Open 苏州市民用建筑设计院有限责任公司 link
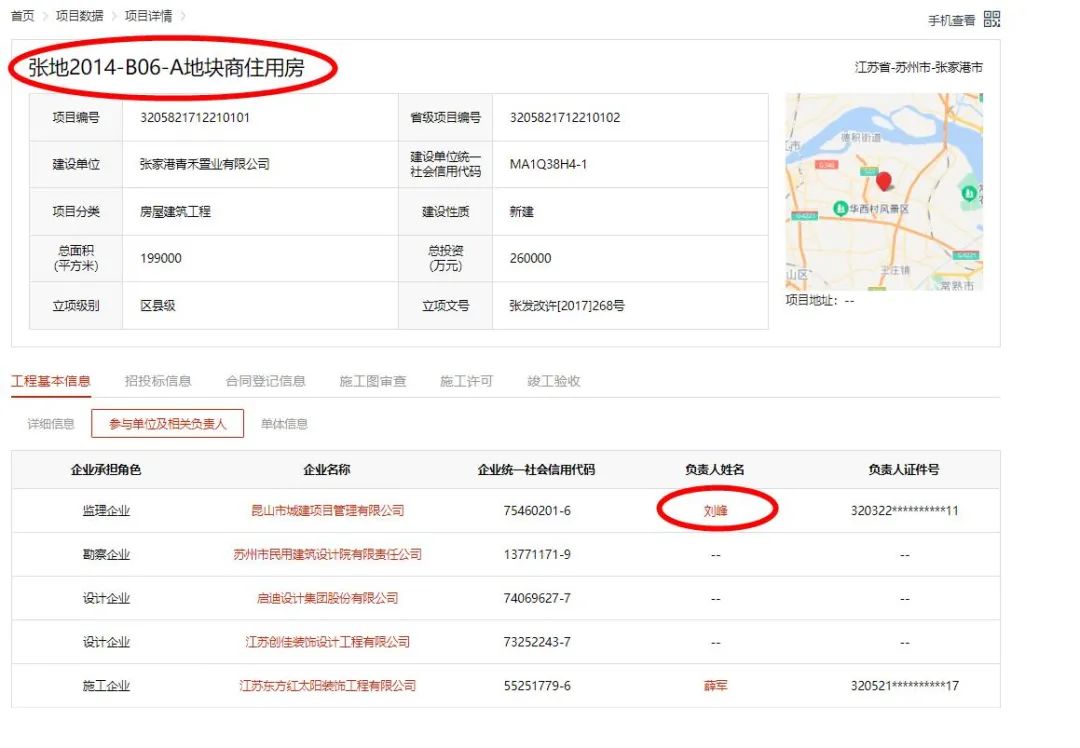This screenshot has height=748, width=1080. 327,555
